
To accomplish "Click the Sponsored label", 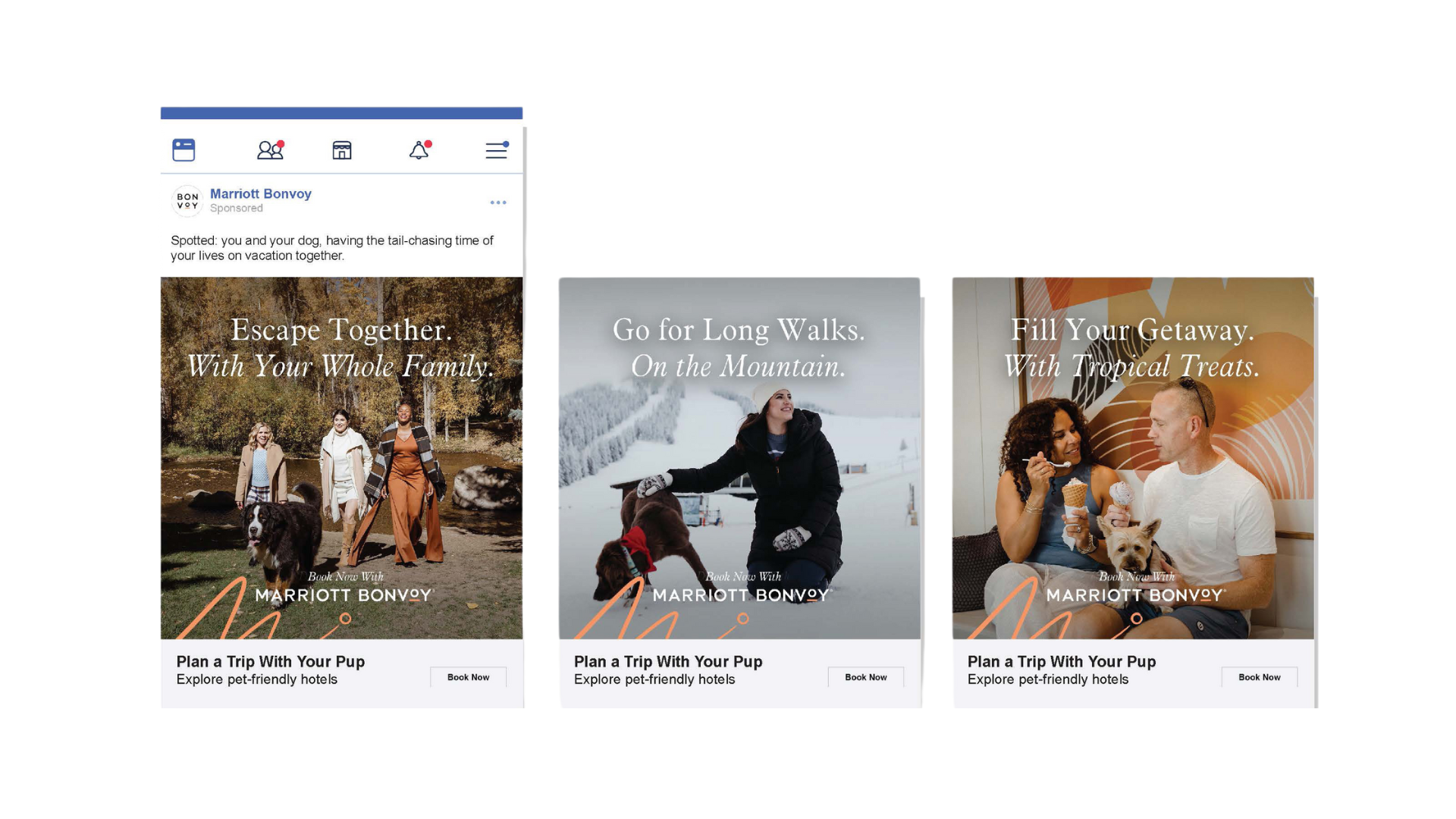I will point(237,208).
